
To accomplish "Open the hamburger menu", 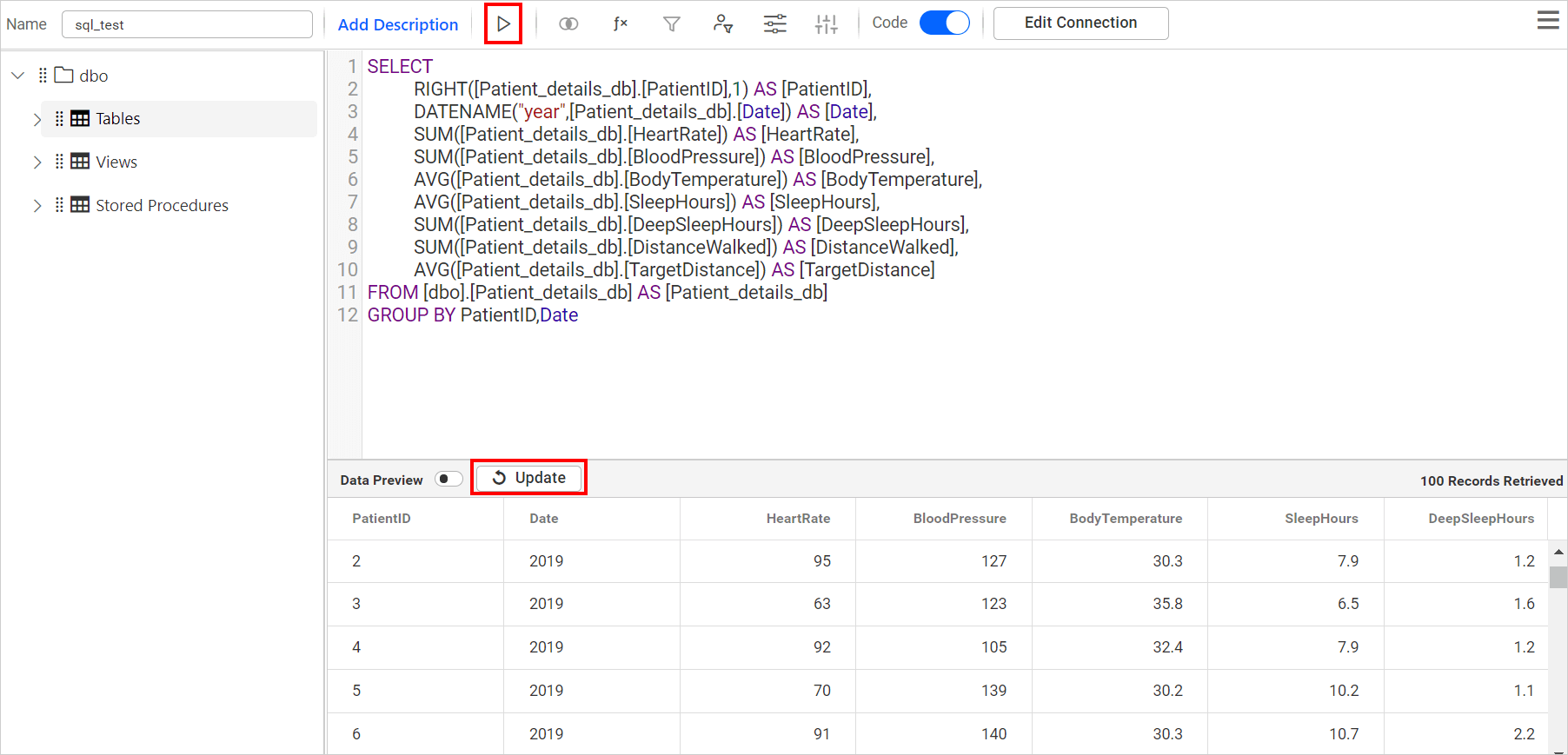I will pos(1548,20).
